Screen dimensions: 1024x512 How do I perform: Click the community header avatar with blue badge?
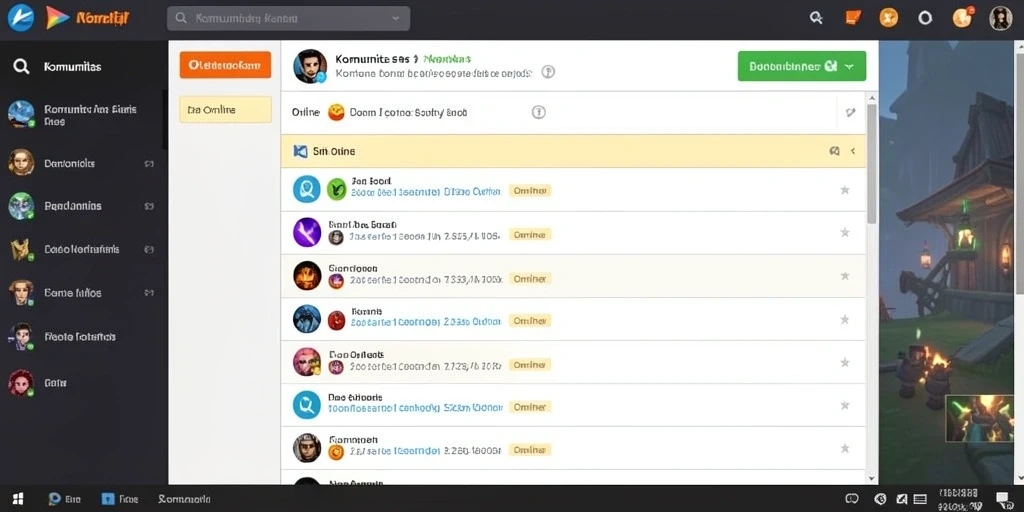310,67
